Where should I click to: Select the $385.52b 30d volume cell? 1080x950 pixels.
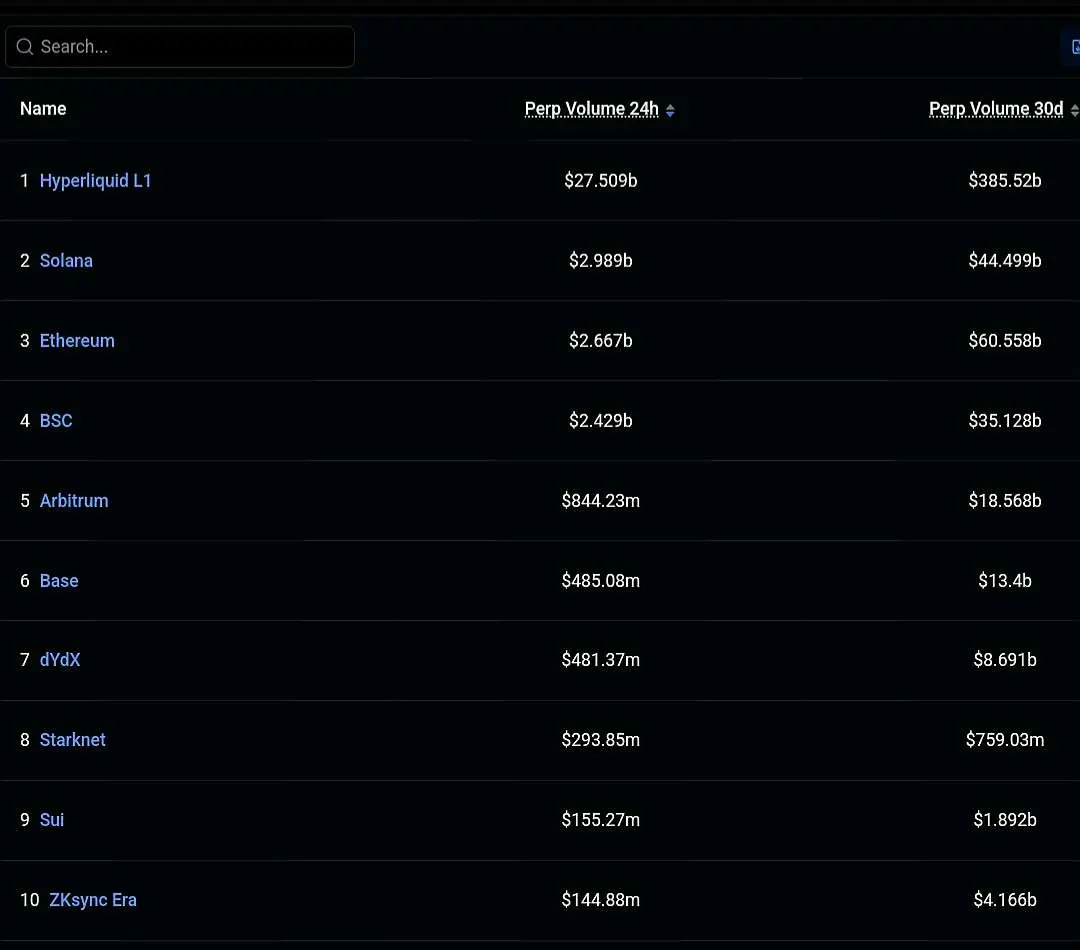click(x=1005, y=180)
